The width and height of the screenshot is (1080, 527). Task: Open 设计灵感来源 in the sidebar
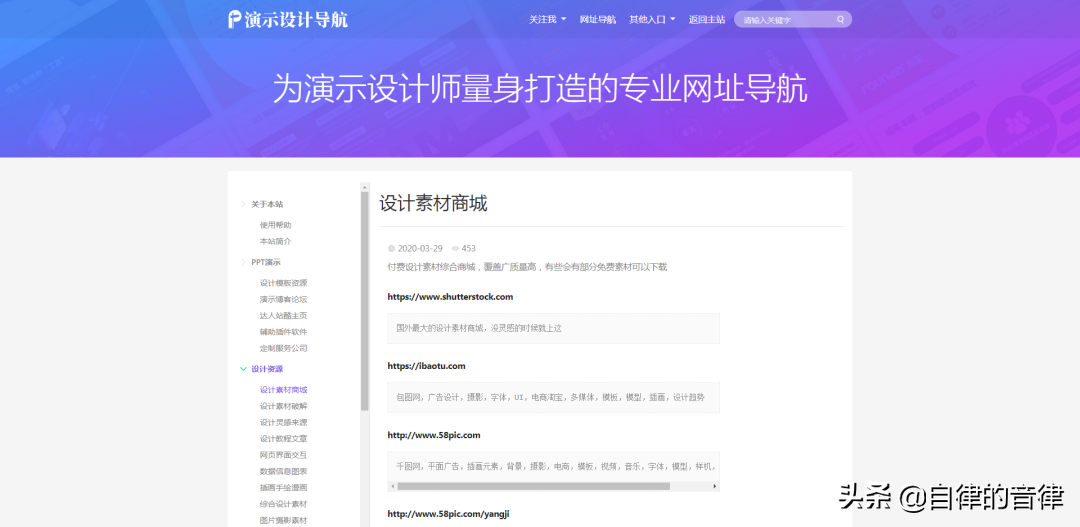[283, 422]
